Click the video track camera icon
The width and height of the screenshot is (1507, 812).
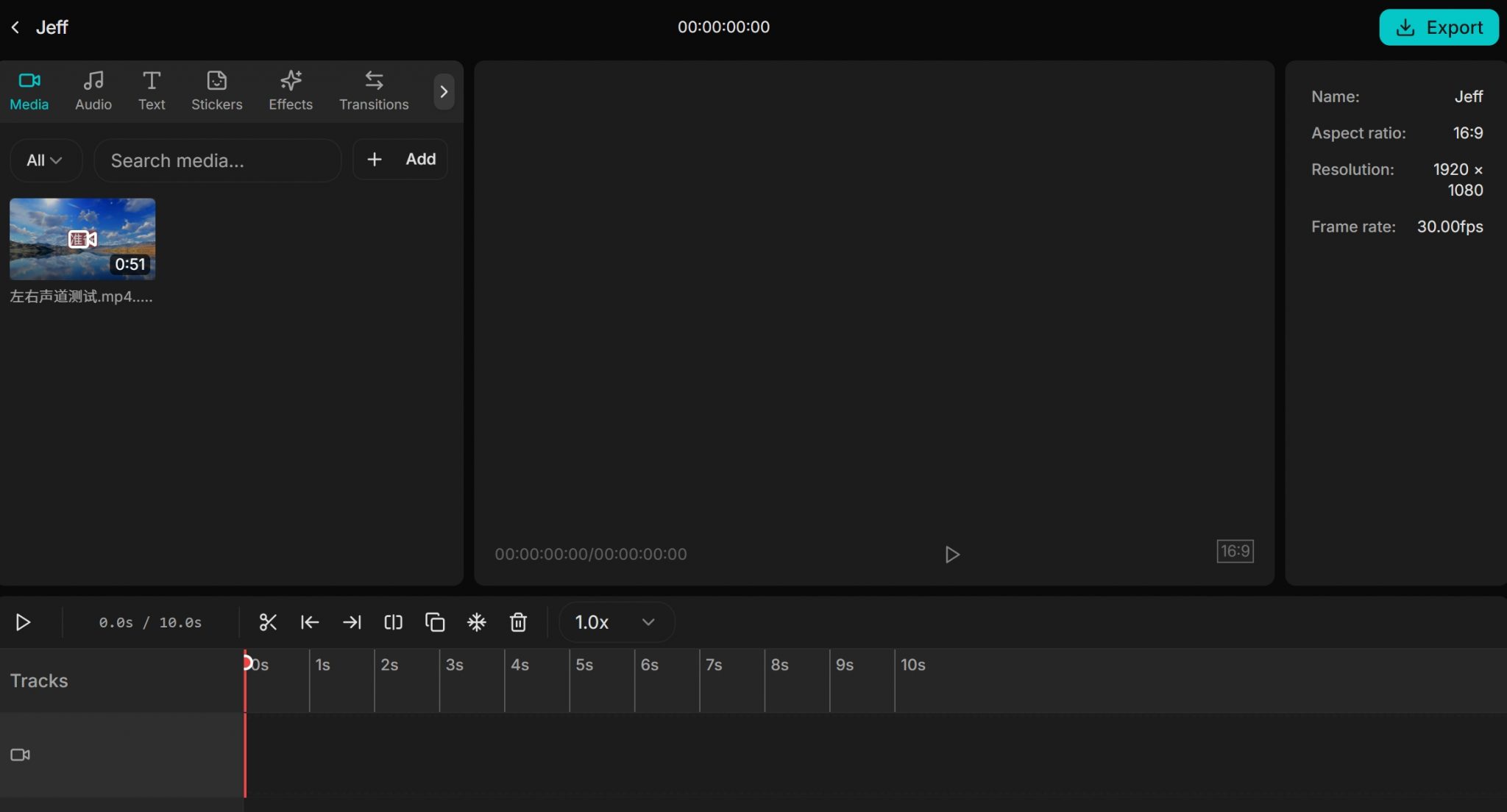(x=20, y=755)
